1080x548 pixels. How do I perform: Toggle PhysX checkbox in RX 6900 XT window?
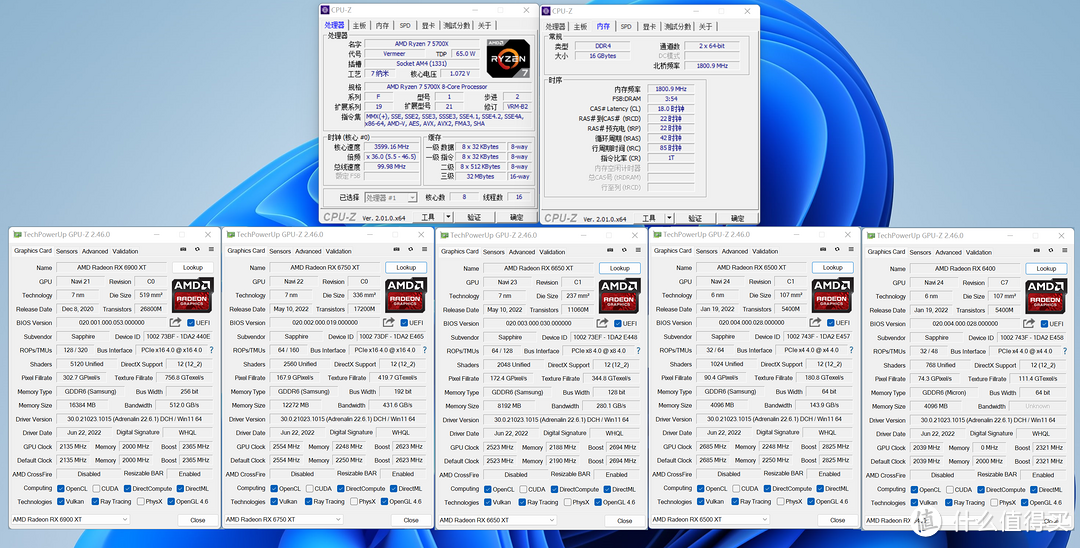pyautogui.click(x=141, y=501)
